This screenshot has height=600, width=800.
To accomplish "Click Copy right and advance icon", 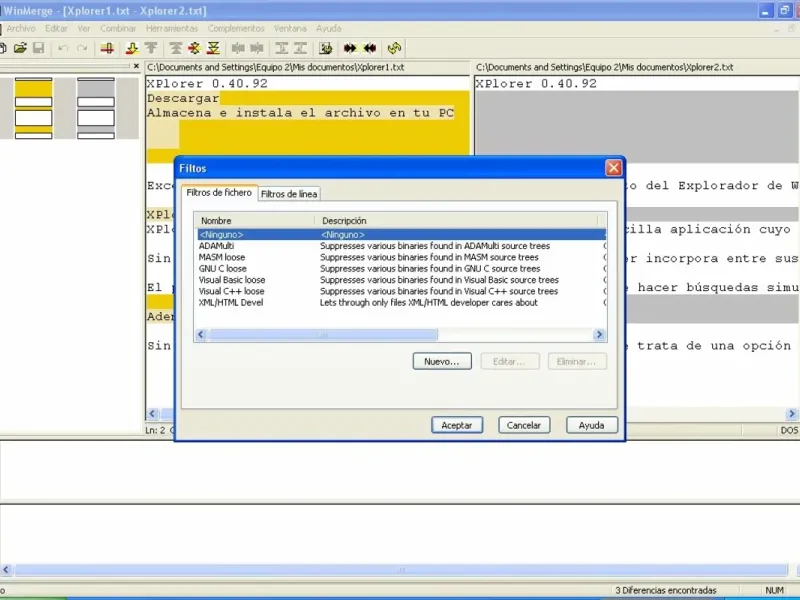I will pyautogui.click(x=282, y=48).
